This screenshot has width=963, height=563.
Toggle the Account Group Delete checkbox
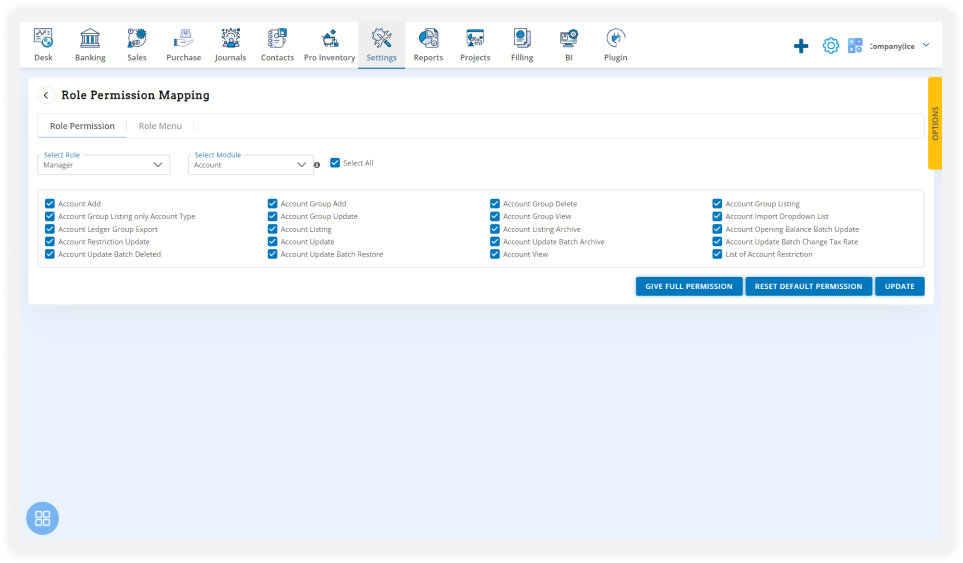click(x=495, y=204)
